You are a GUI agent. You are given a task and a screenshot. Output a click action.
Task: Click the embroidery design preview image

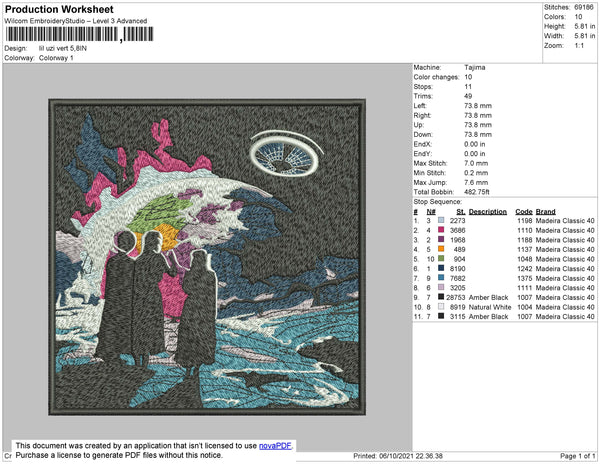click(x=207, y=257)
